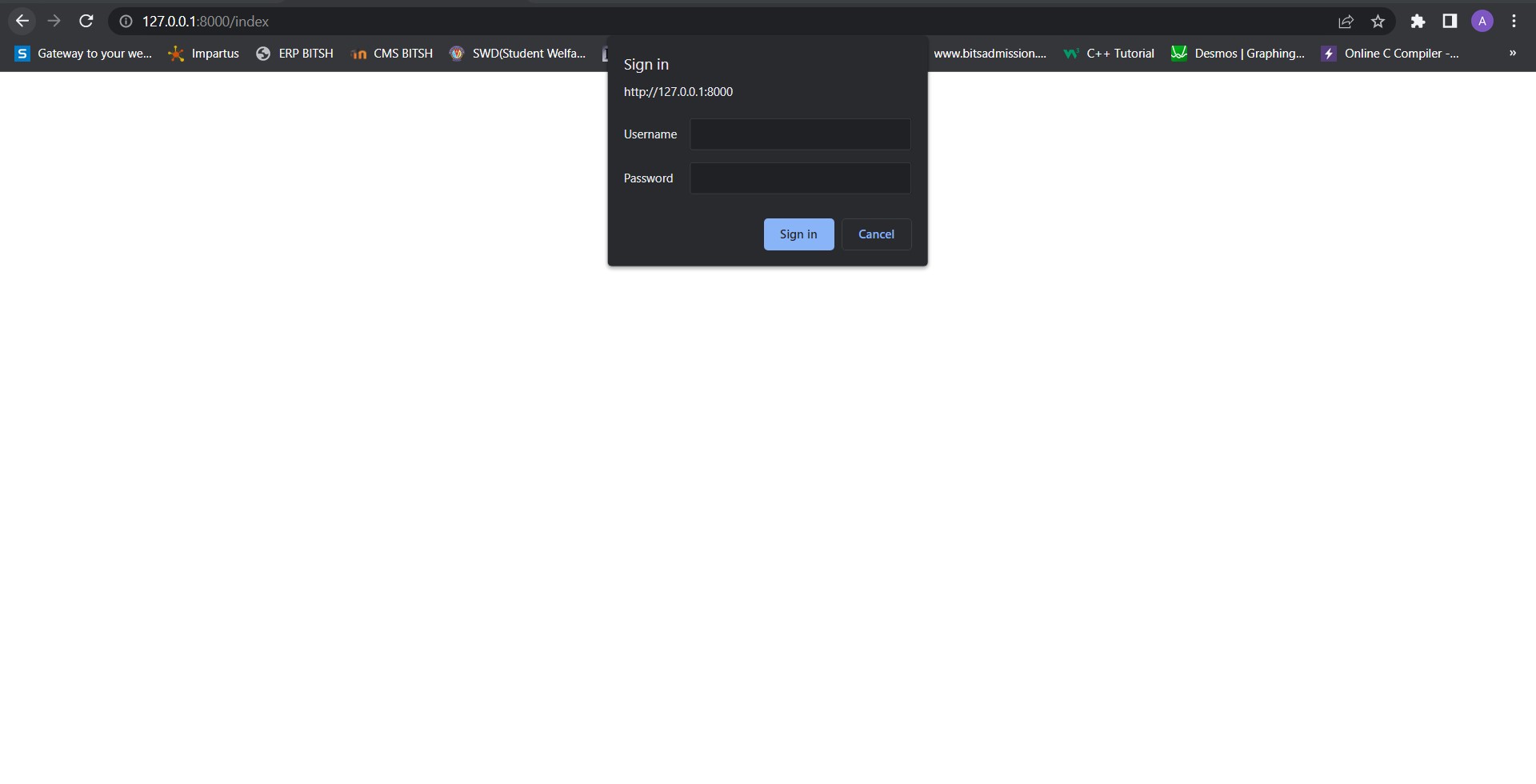This screenshot has width=1536, height=784.
Task: Click the Username input field
Action: [800, 134]
